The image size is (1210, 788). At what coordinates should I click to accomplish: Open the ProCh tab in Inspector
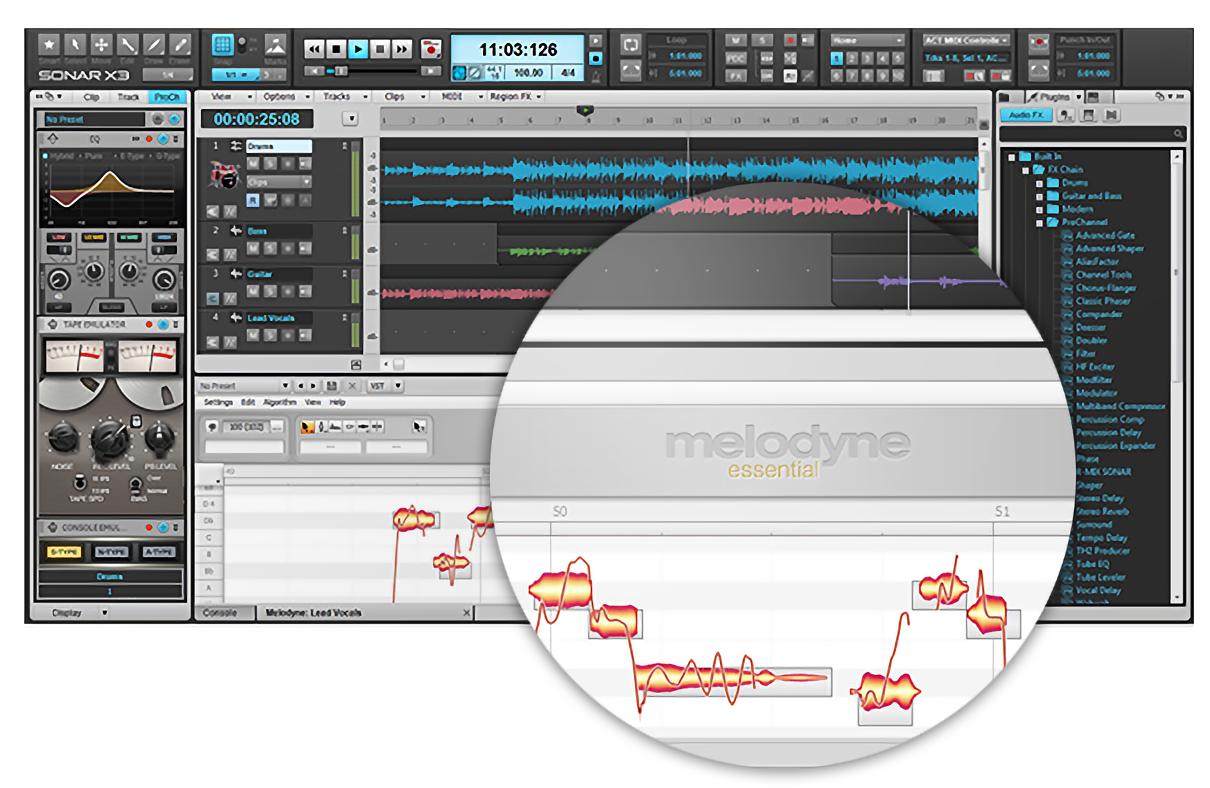(x=166, y=97)
